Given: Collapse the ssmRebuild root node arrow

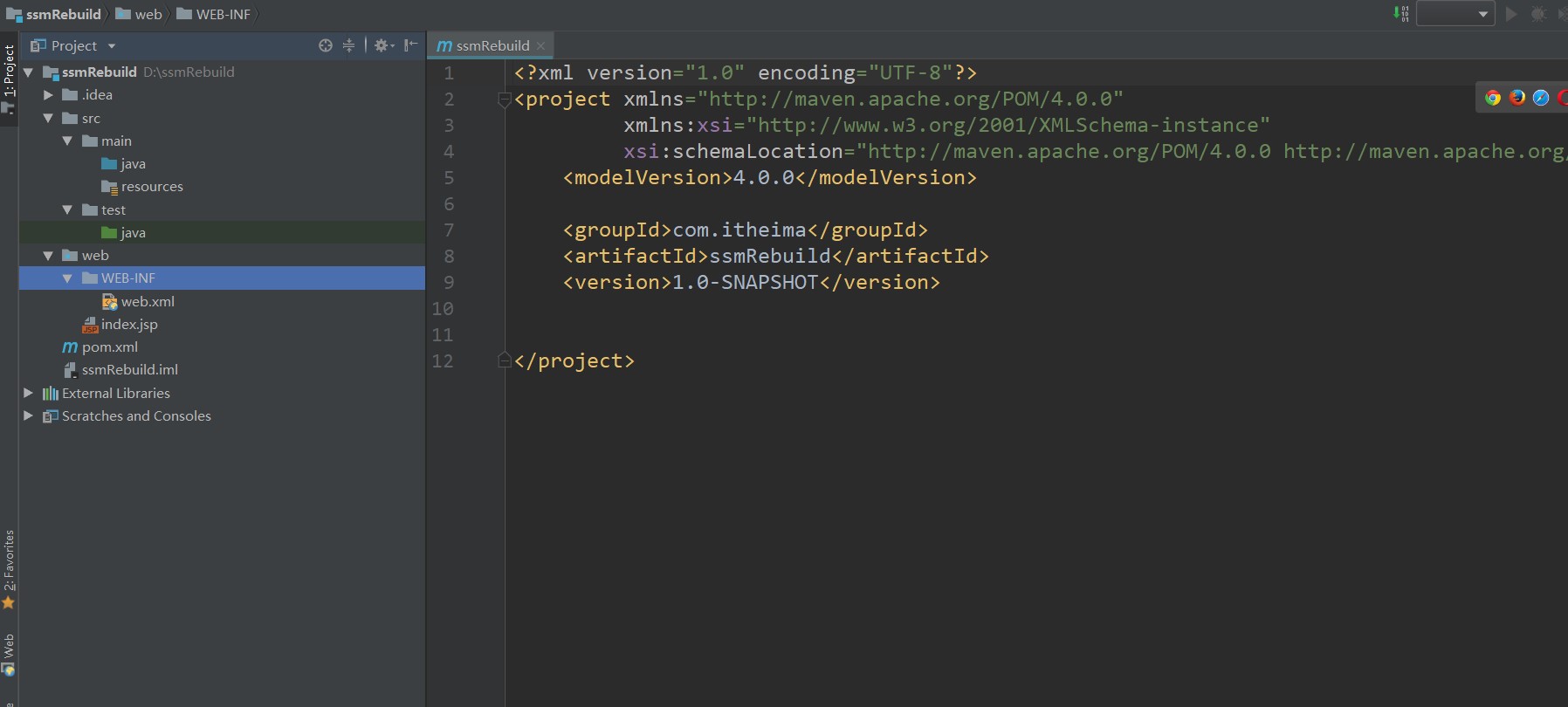Looking at the screenshot, I should click(x=28, y=72).
